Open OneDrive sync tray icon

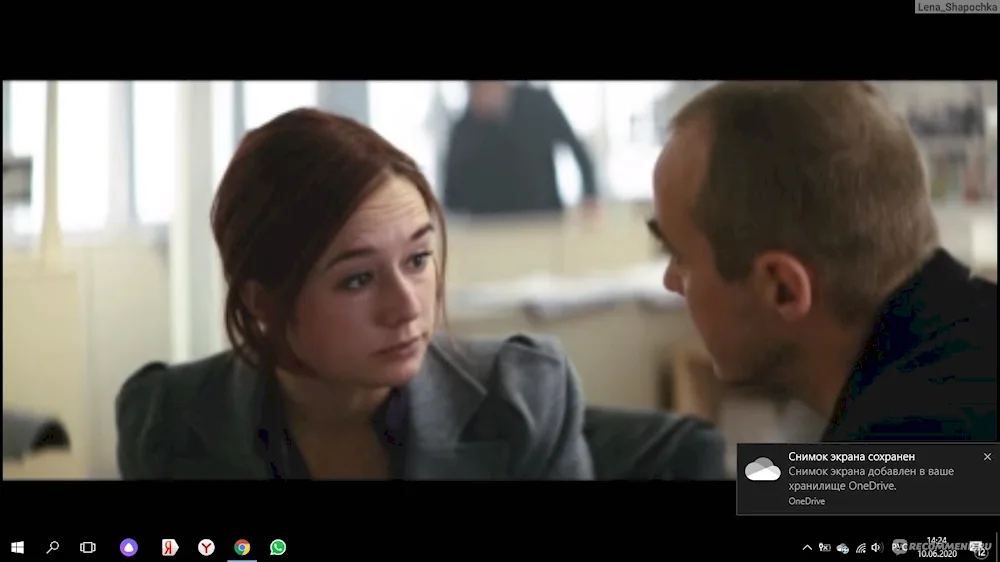coord(842,548)
